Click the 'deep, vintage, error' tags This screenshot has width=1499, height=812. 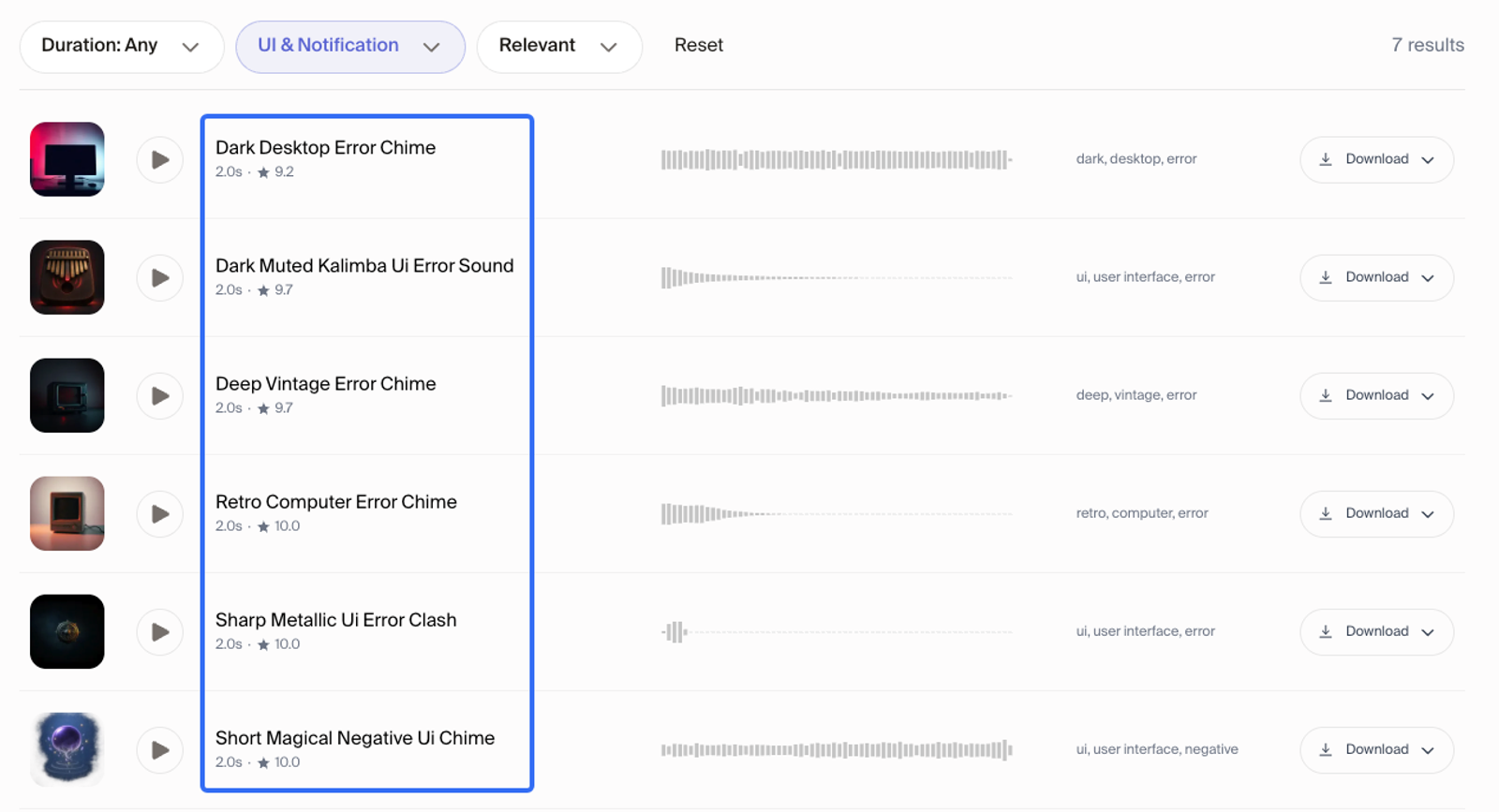[1136, 395]
